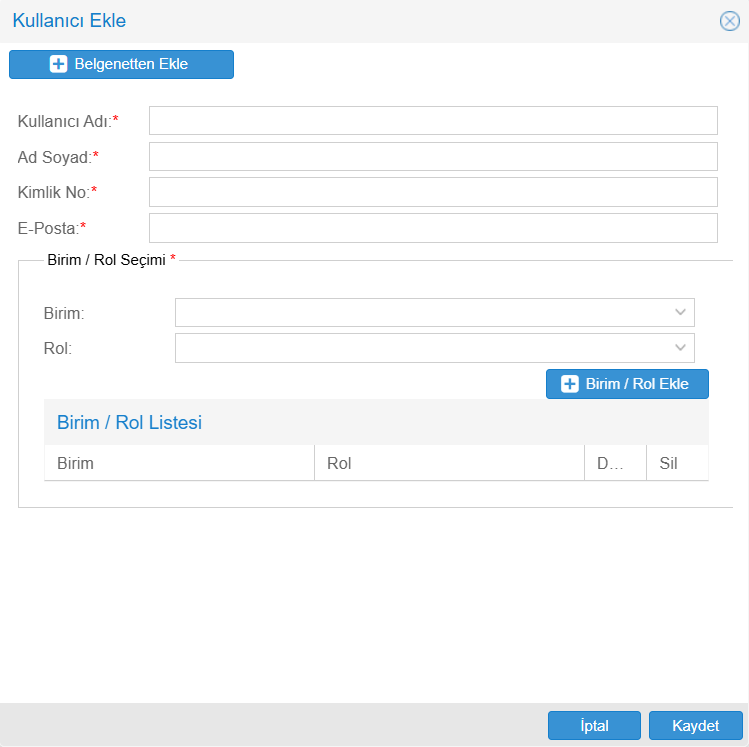Click the E-Posta text field
This screenshot has width=749, height=747.
point(432,228)
